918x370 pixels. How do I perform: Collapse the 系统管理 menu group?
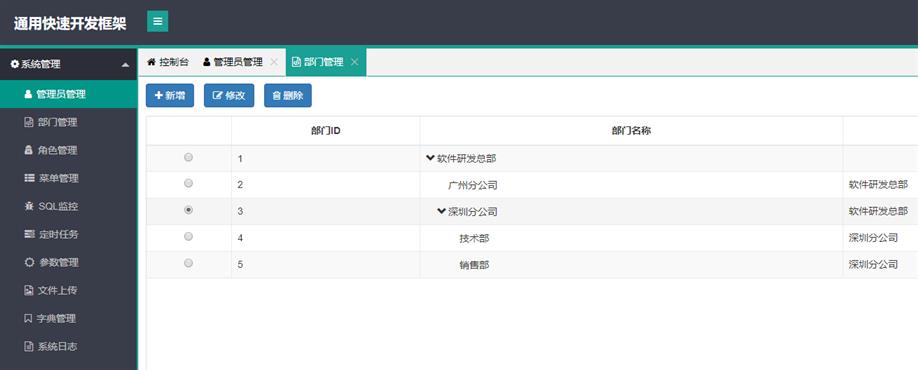click(x=68, y=64)
